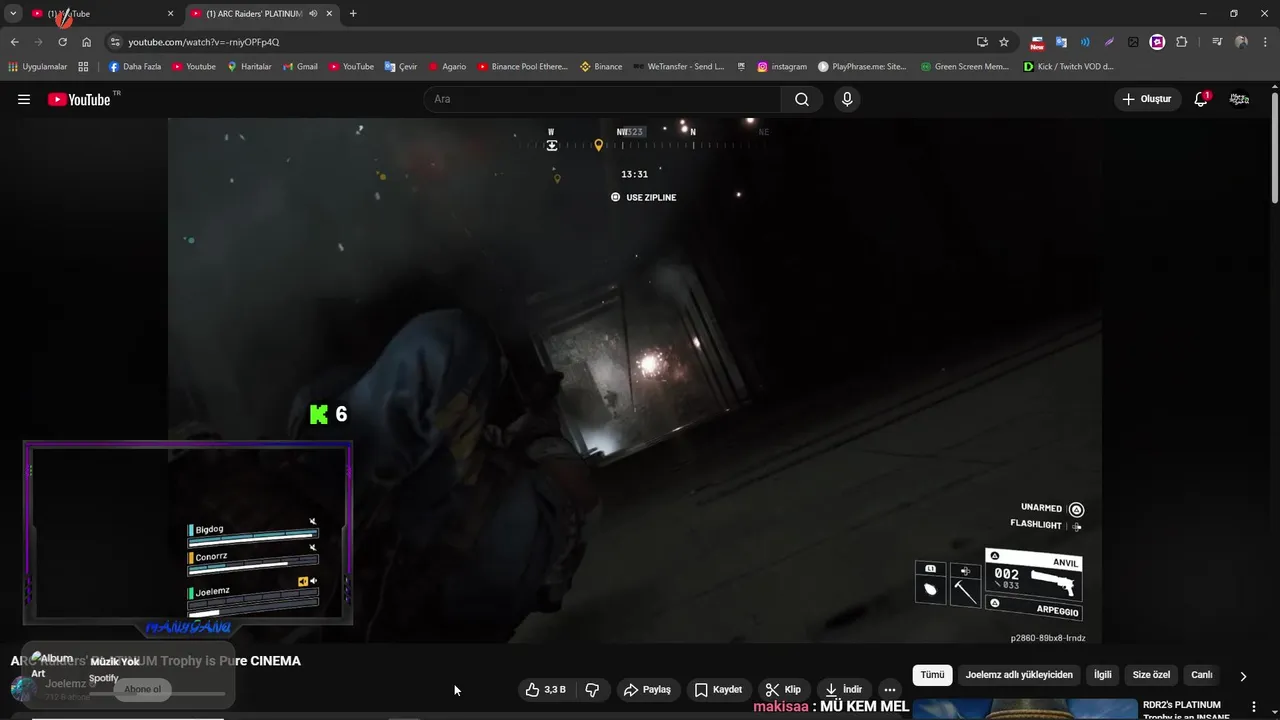
Task: Click the search magnifier button
Action: pos(802,99)
